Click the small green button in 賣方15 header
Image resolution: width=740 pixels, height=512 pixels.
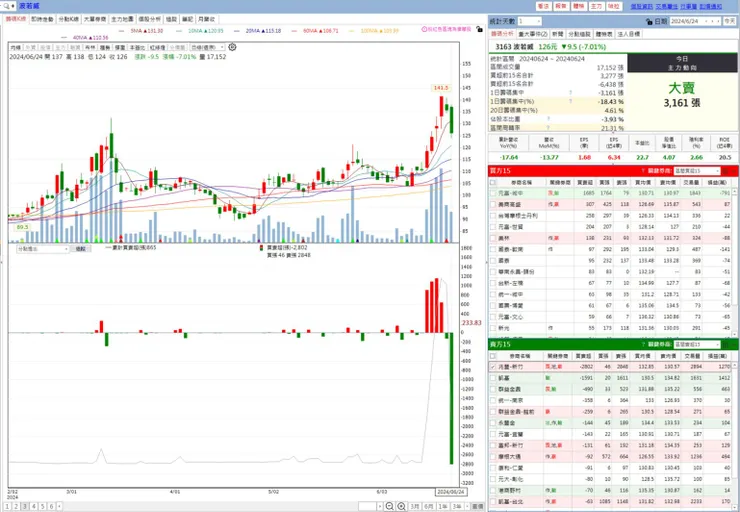point(726,344)
